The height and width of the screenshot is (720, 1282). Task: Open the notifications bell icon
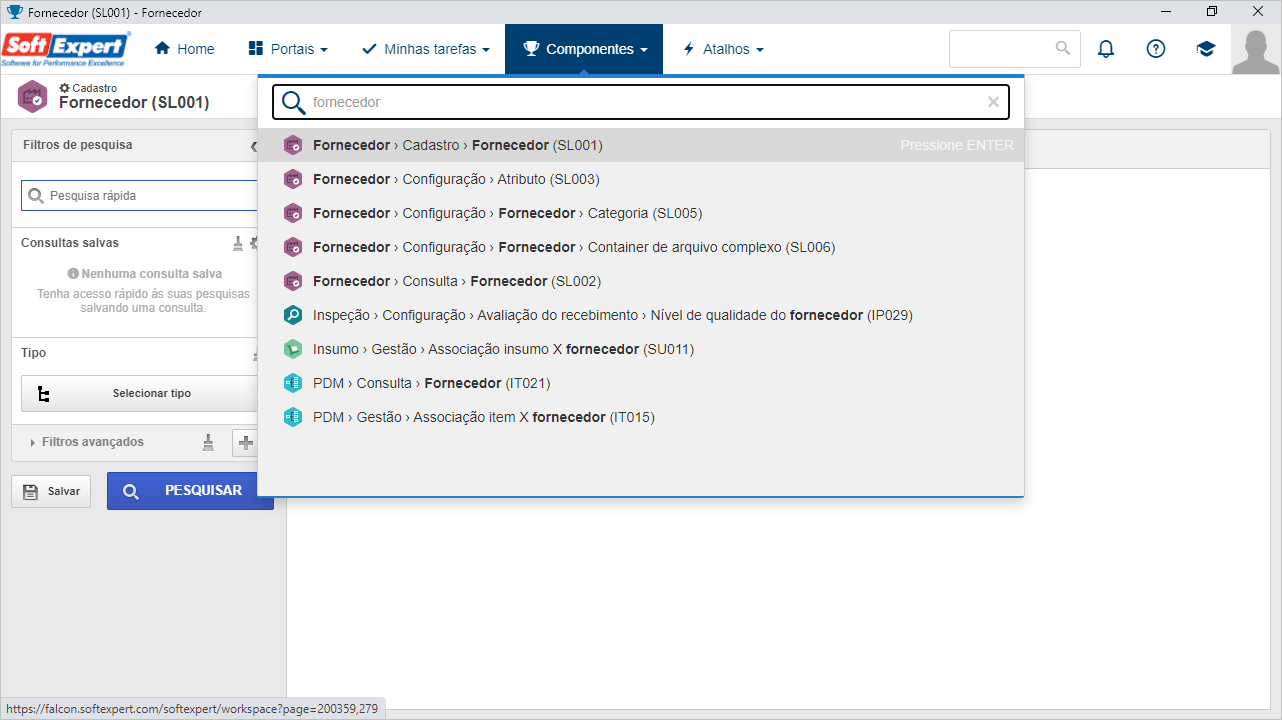click(x=1106, y=49)
